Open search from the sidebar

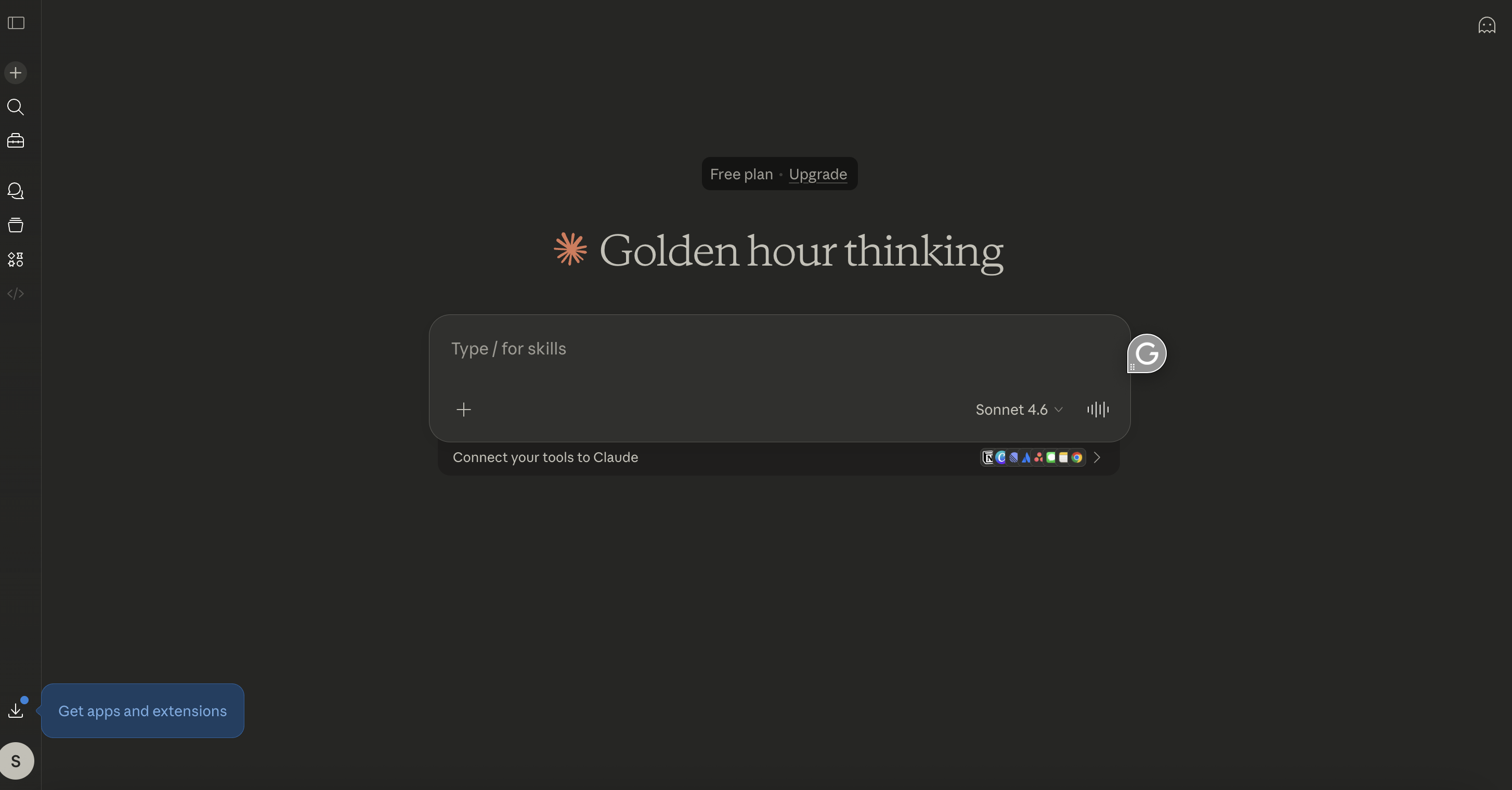coord(15,108)
